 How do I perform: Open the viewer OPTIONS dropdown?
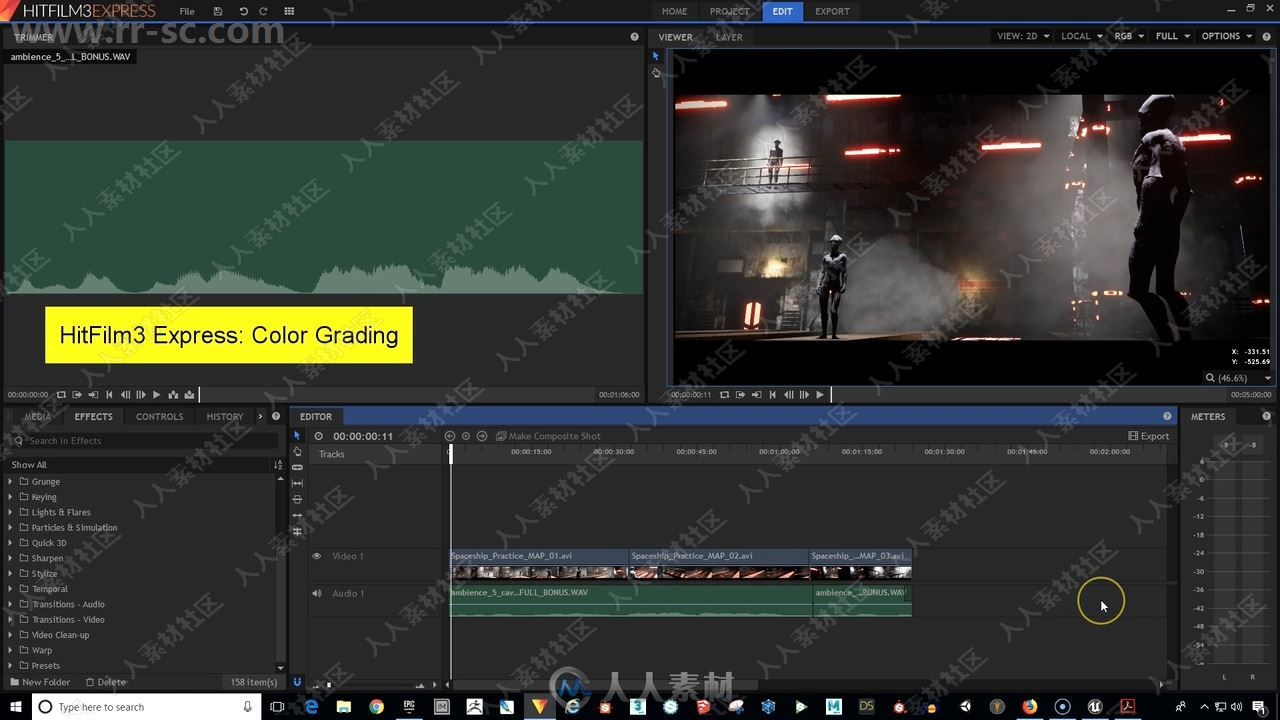(x=1226, y=36)
